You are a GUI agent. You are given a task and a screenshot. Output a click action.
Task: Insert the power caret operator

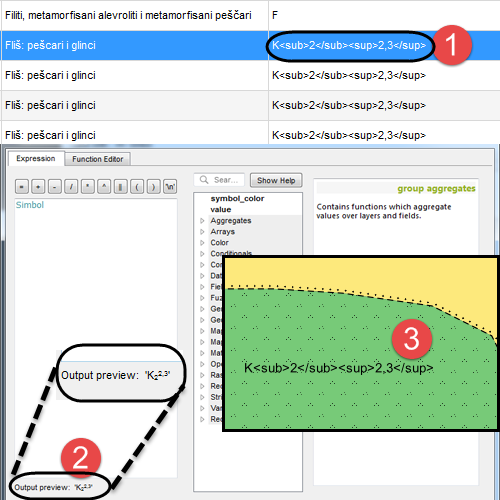(104, 187)
